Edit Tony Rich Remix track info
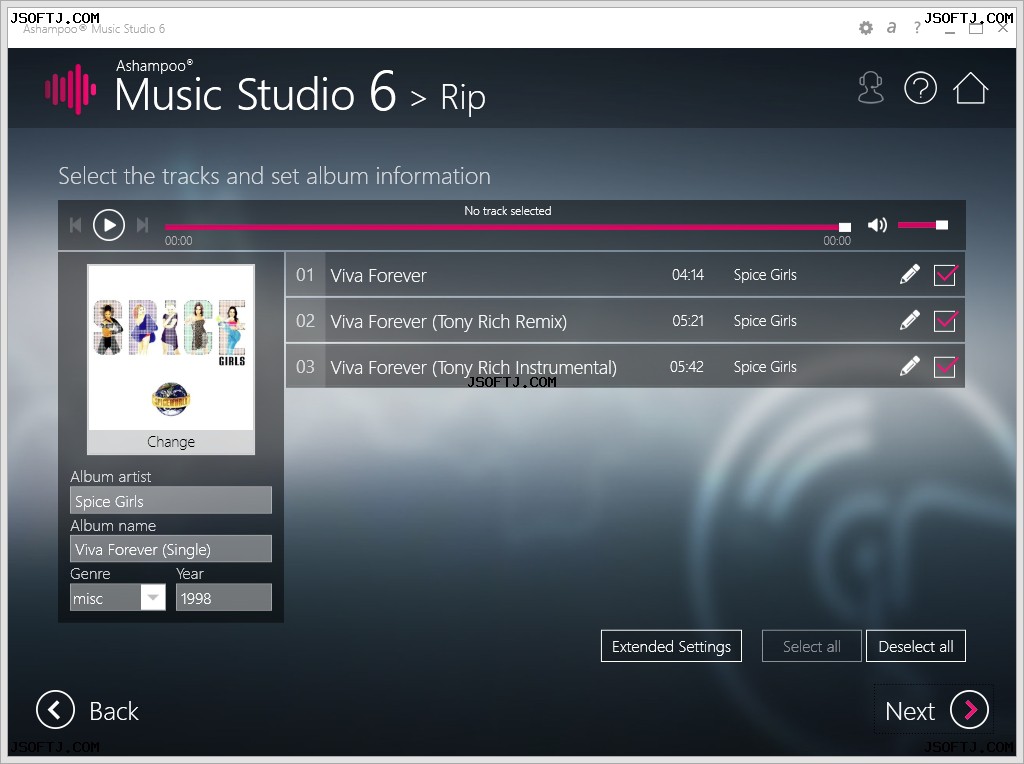This screenshot has width=1024, height=764. 910,321
